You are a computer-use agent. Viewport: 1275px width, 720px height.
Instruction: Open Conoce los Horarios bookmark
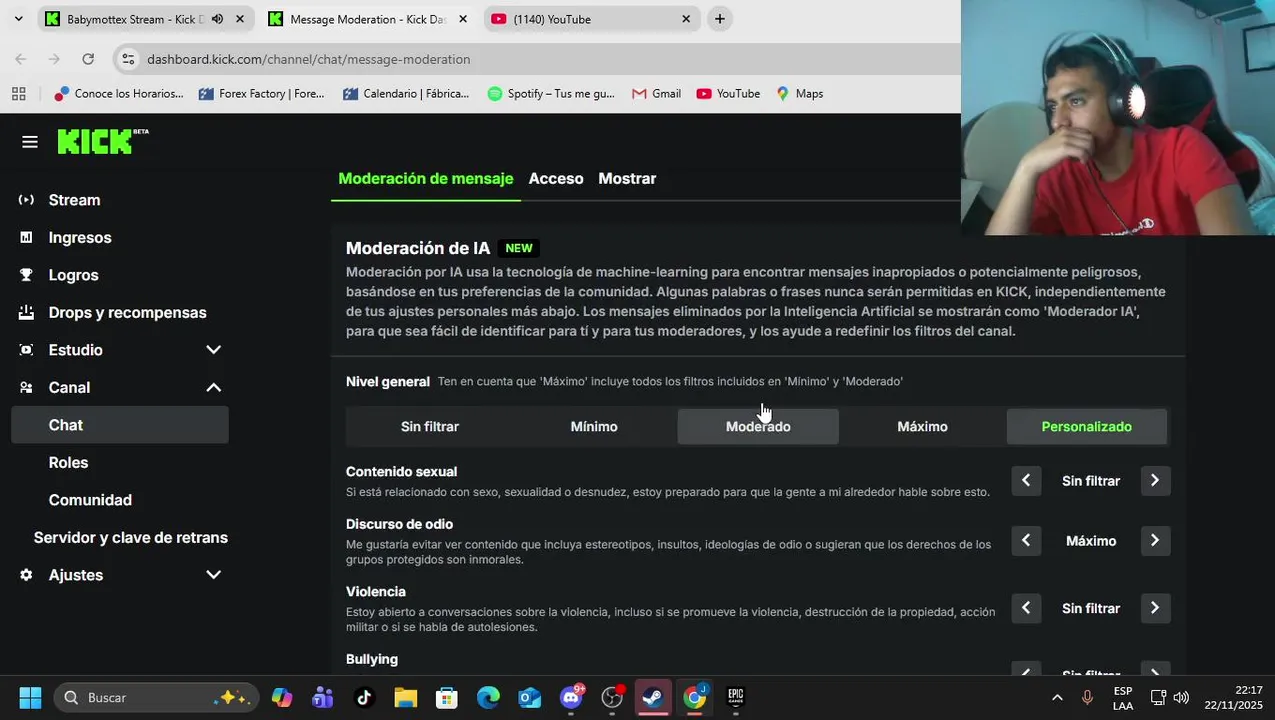point(119,93)
